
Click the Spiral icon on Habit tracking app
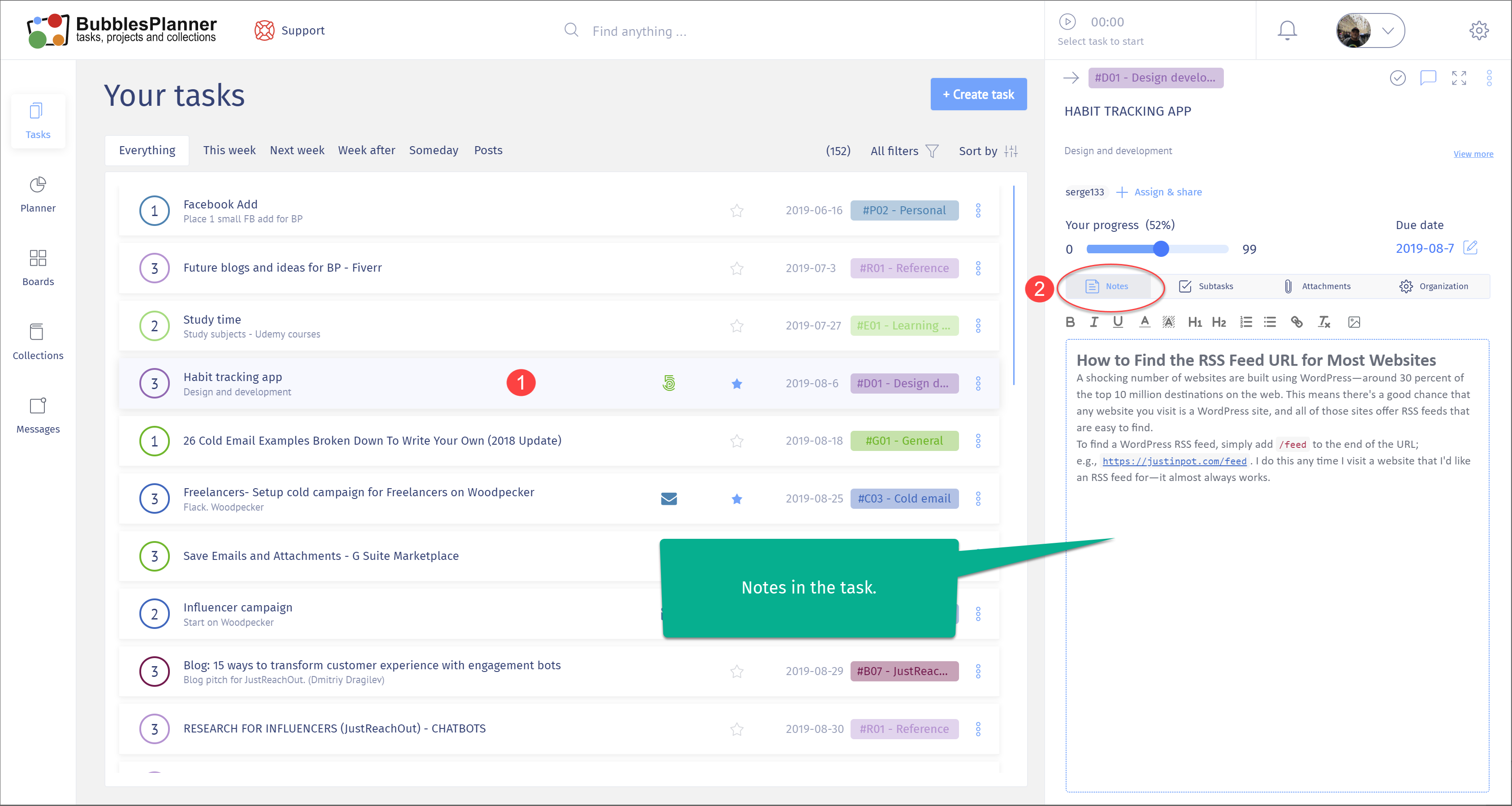point(669,383)
